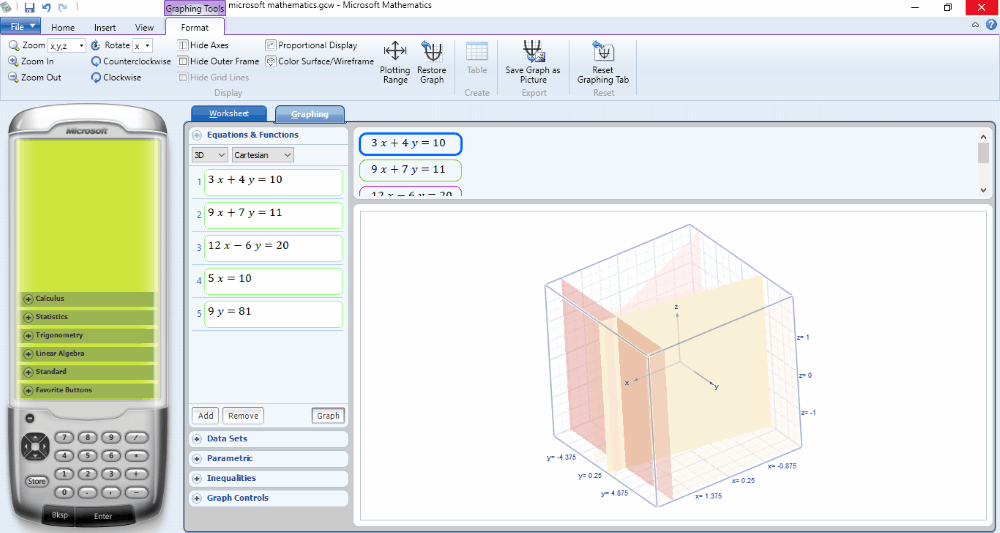
Task: Click the calculator key 9
Action: point(112,437)
